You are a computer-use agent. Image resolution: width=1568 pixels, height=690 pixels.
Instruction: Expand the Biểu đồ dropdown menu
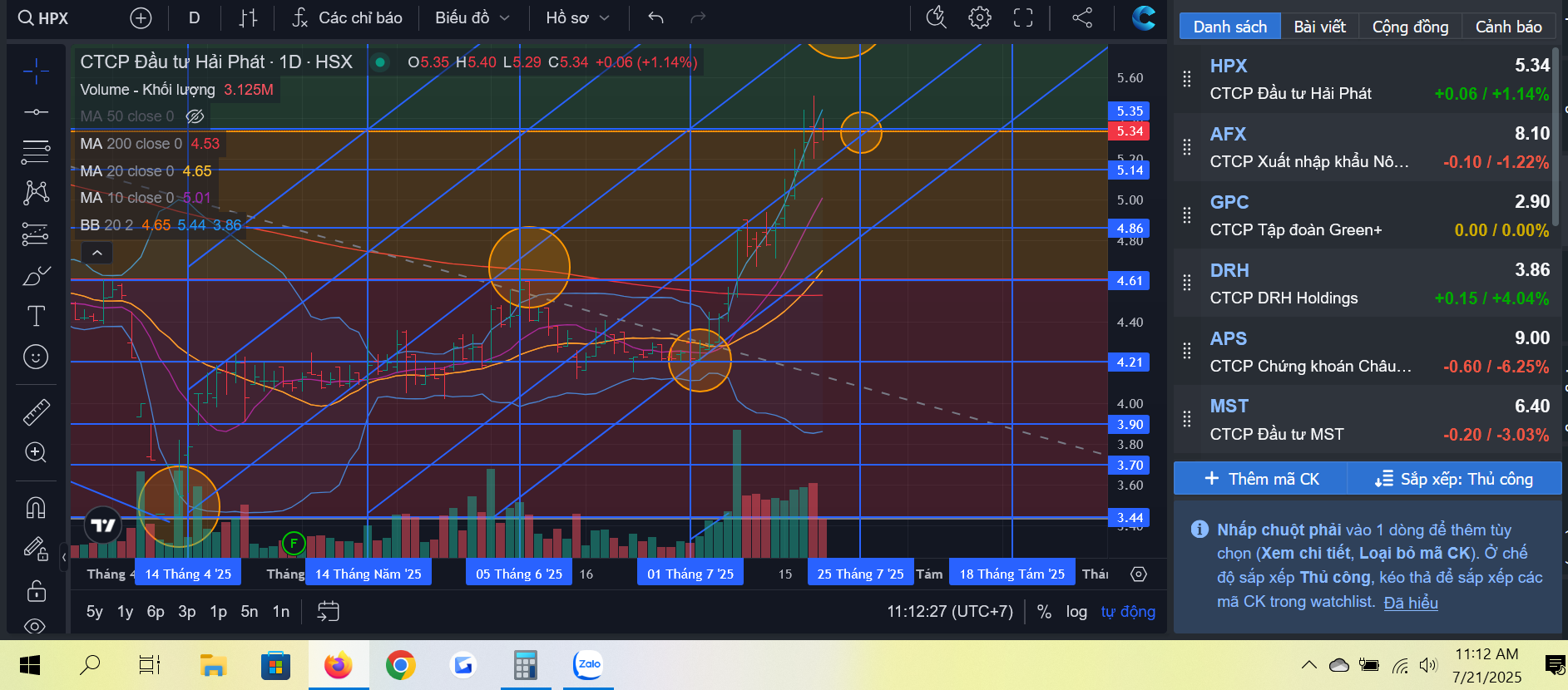coord(472,18)
